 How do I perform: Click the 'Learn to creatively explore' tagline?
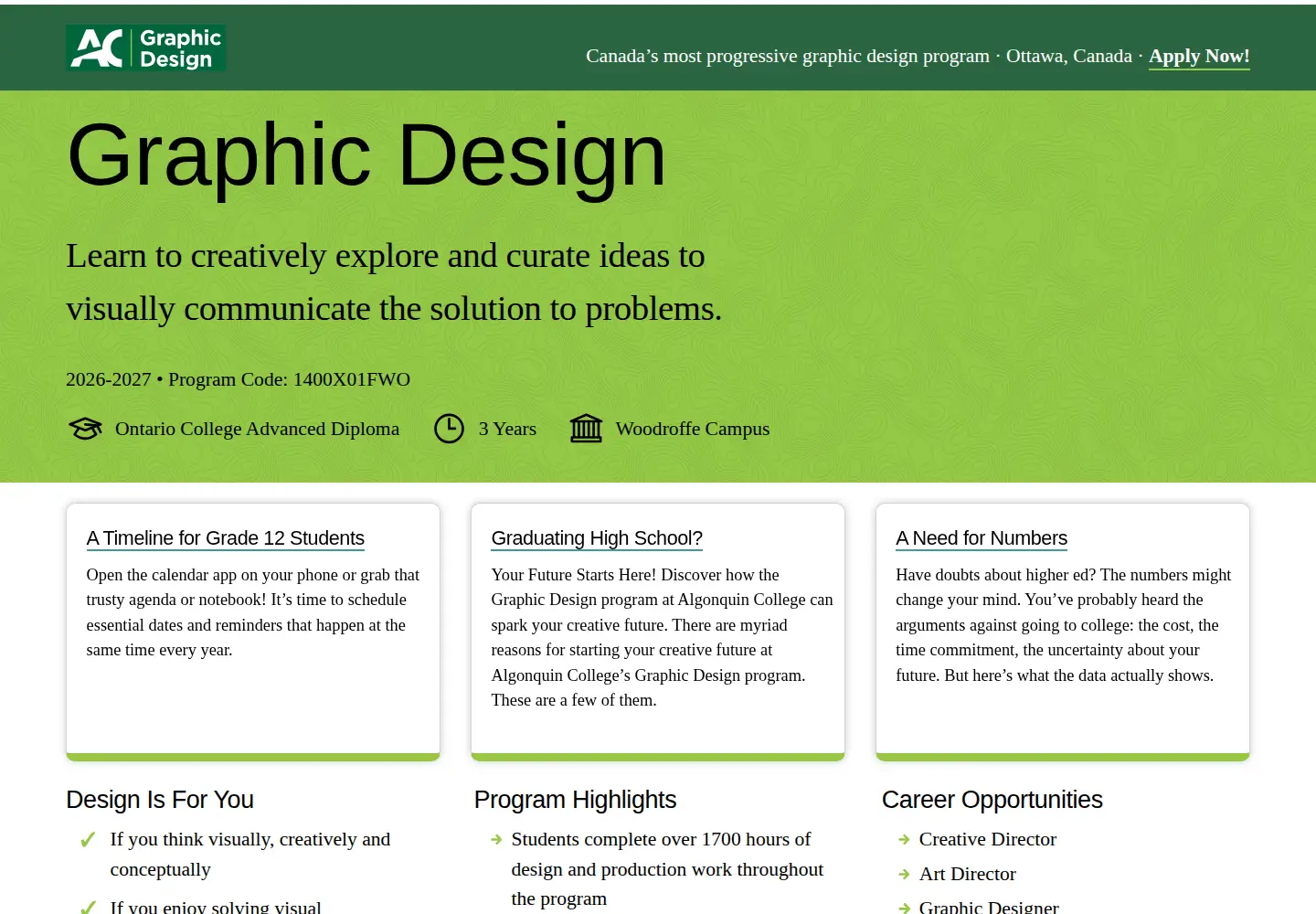click(394, 282)
